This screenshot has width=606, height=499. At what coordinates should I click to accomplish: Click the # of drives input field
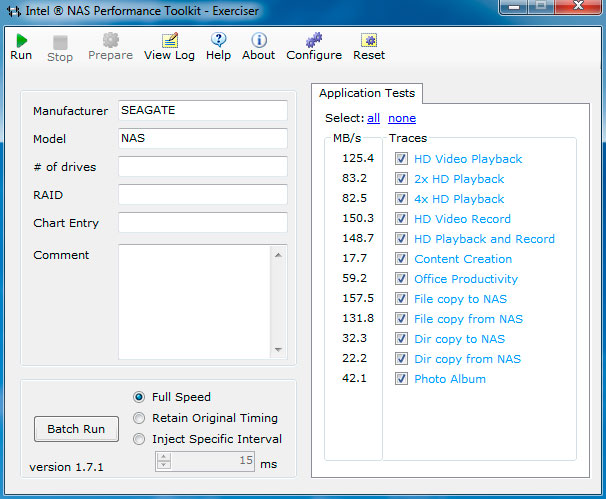202,167
